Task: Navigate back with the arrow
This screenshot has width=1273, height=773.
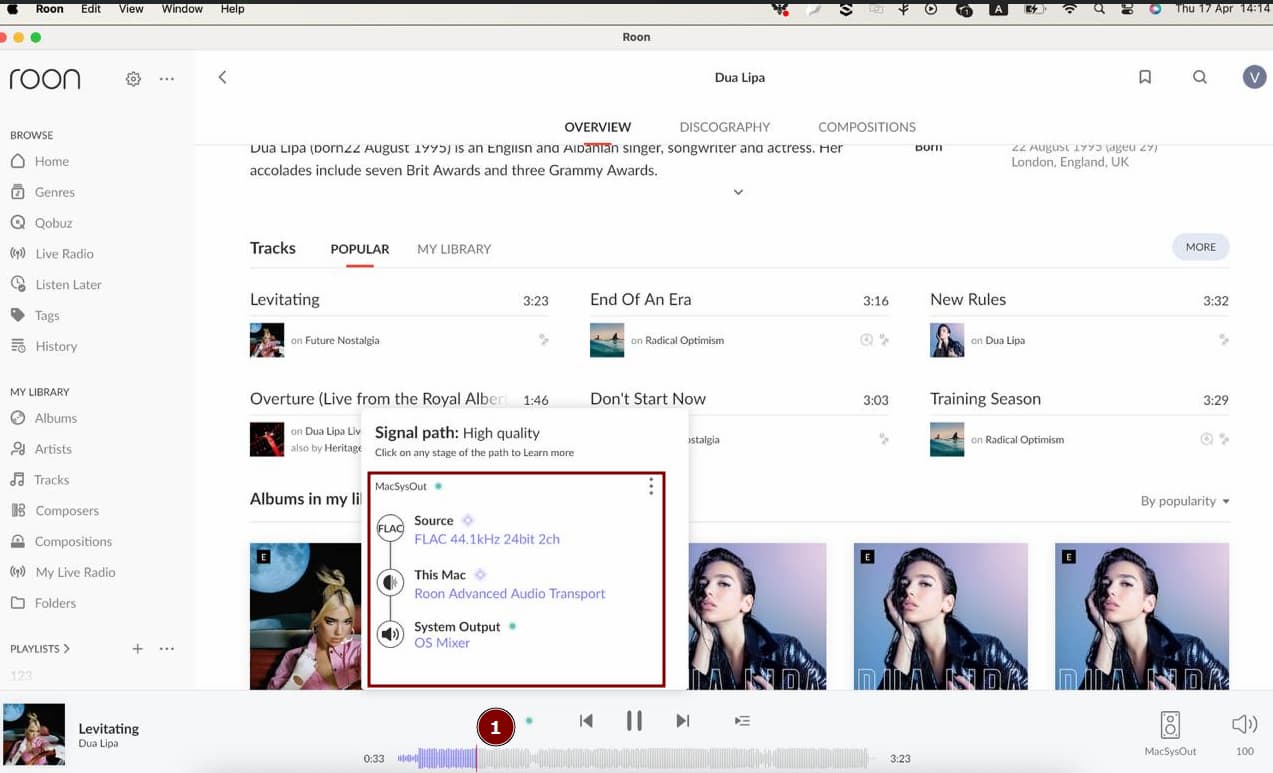Action: coord(222,77)
